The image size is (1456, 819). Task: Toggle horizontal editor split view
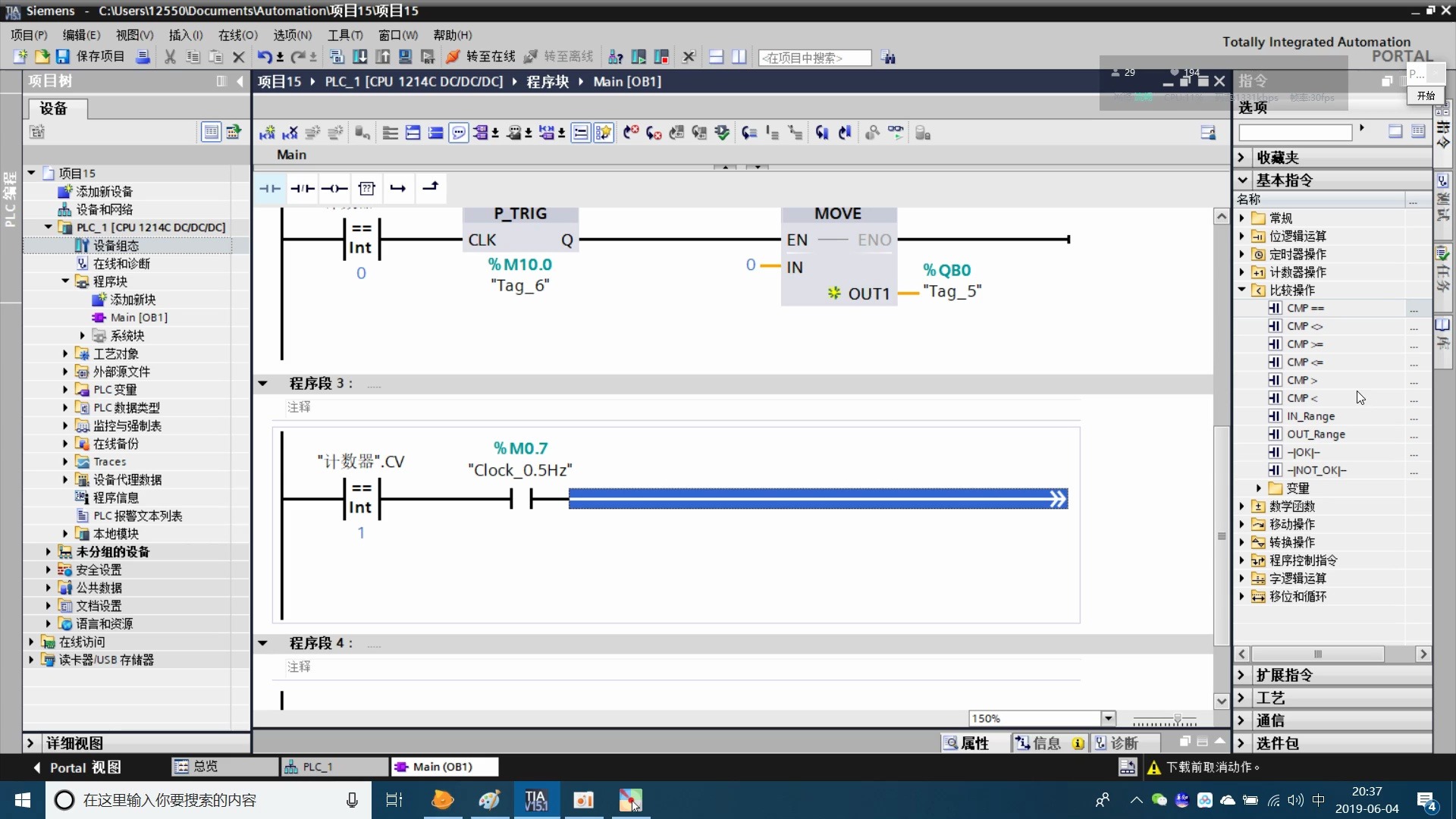(x=716, y=58)
